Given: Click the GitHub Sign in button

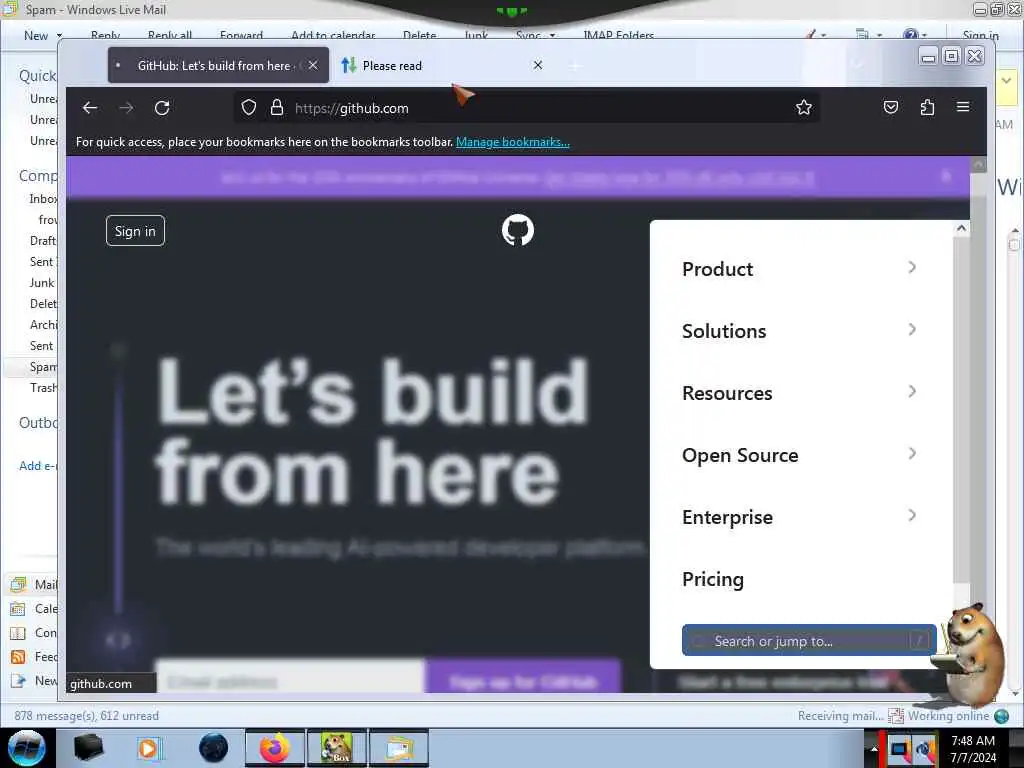Looking at the screenshot, I should (135, 231).
